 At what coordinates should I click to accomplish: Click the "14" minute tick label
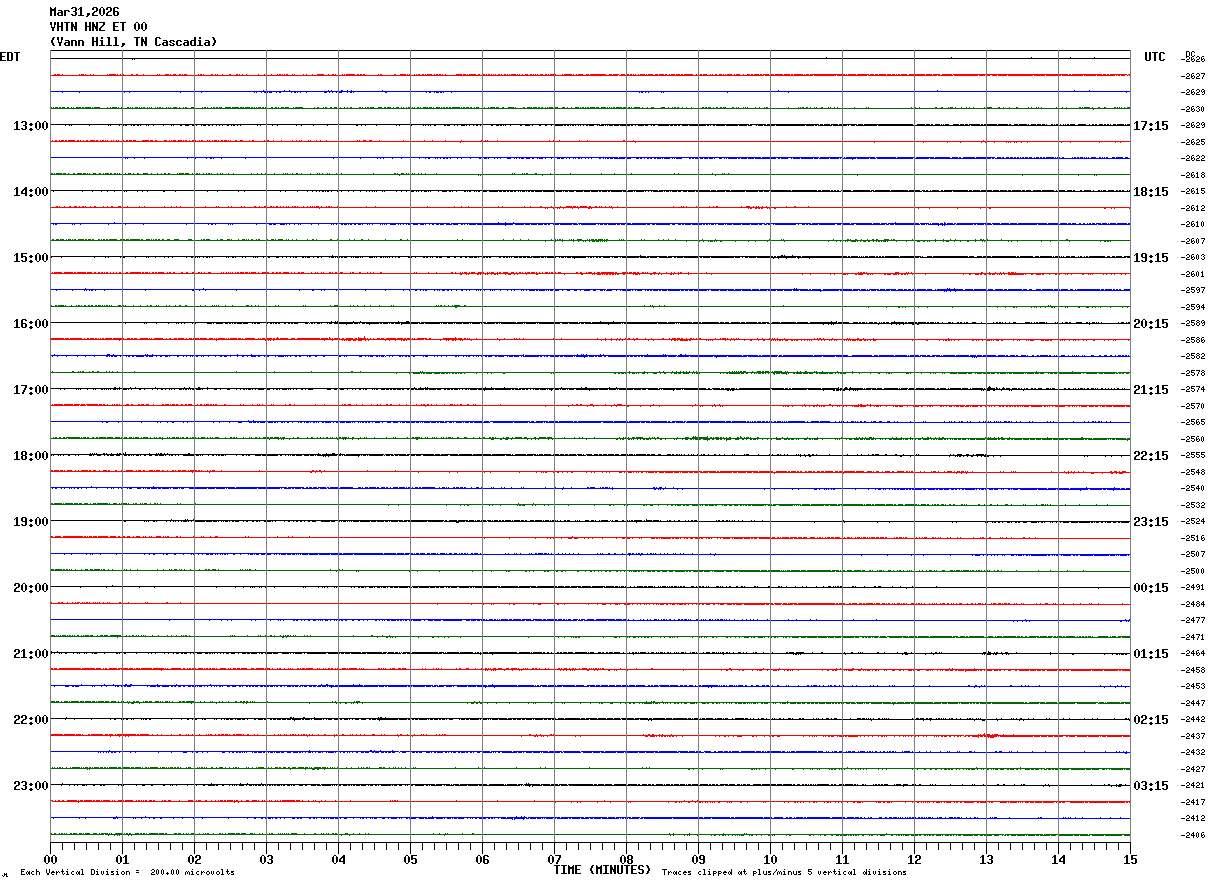tap(1058, 859)
